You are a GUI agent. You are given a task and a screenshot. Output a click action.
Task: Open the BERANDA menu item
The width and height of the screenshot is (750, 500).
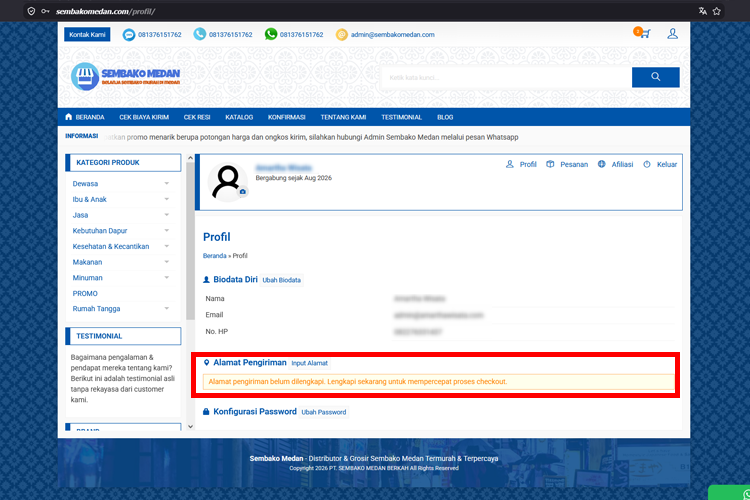click(x=90, y=117)
